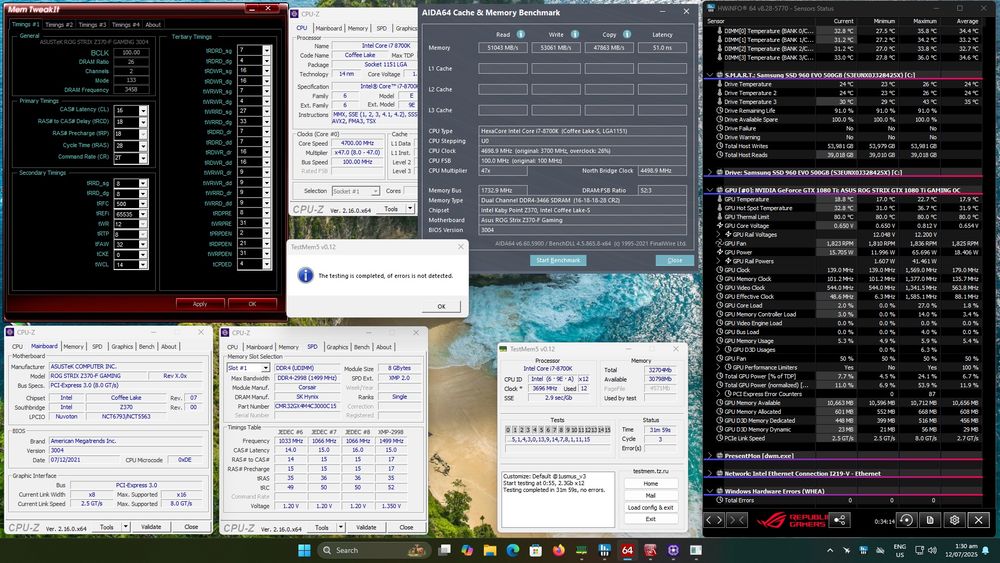Open tRFC dropdown in Secondary Timings
This screenshot has height=563, width=1000.
click(143, 204)
